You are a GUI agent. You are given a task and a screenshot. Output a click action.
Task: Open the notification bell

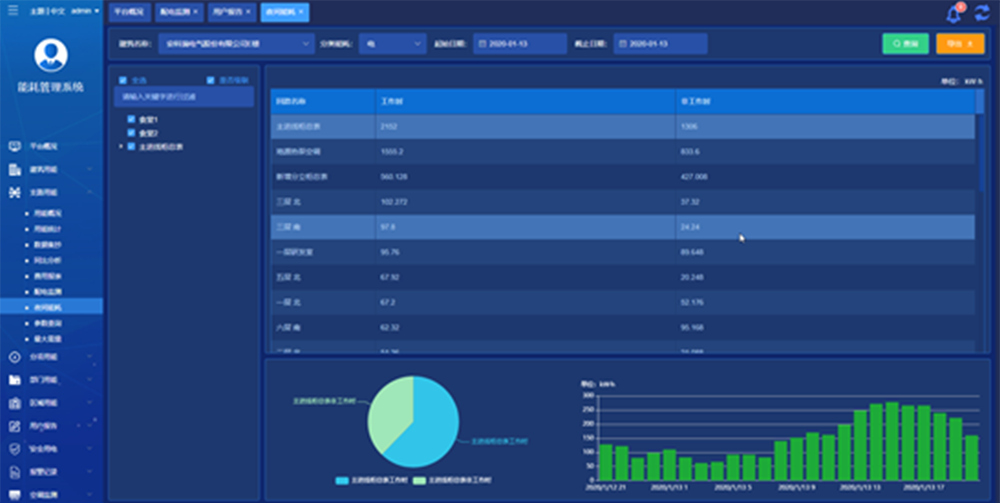(x=953, y=14)
